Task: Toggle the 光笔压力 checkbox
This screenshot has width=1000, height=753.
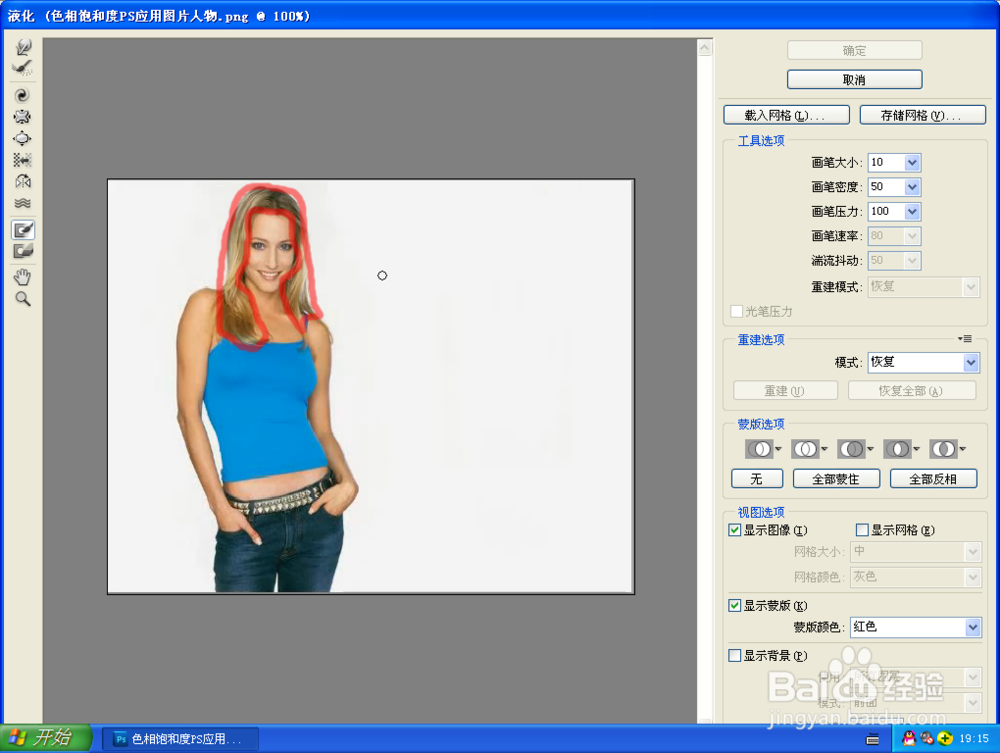Action: pos(737,311)
